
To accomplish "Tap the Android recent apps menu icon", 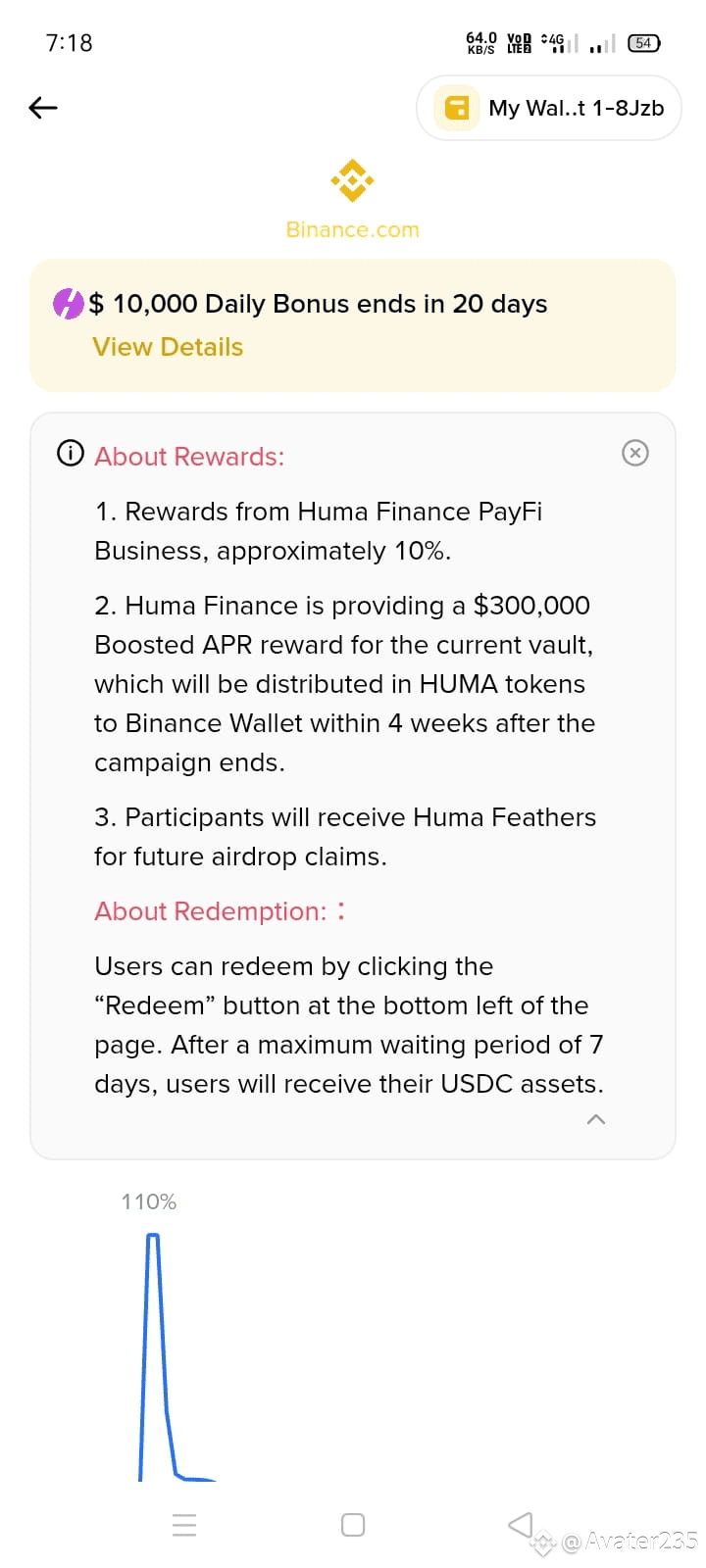I will (x=184, y=1525).
